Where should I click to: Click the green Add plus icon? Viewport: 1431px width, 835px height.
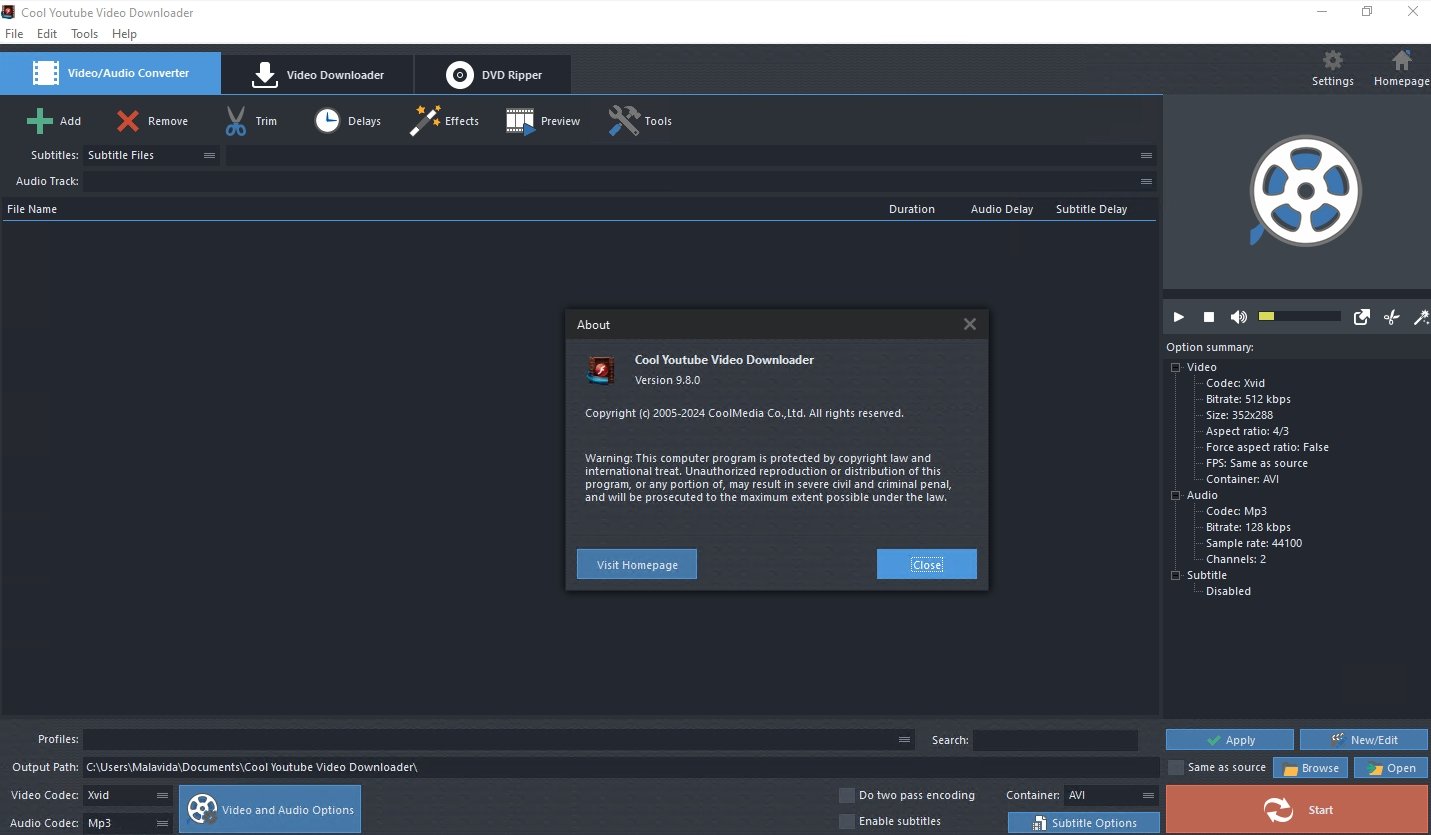coord(40,121)
